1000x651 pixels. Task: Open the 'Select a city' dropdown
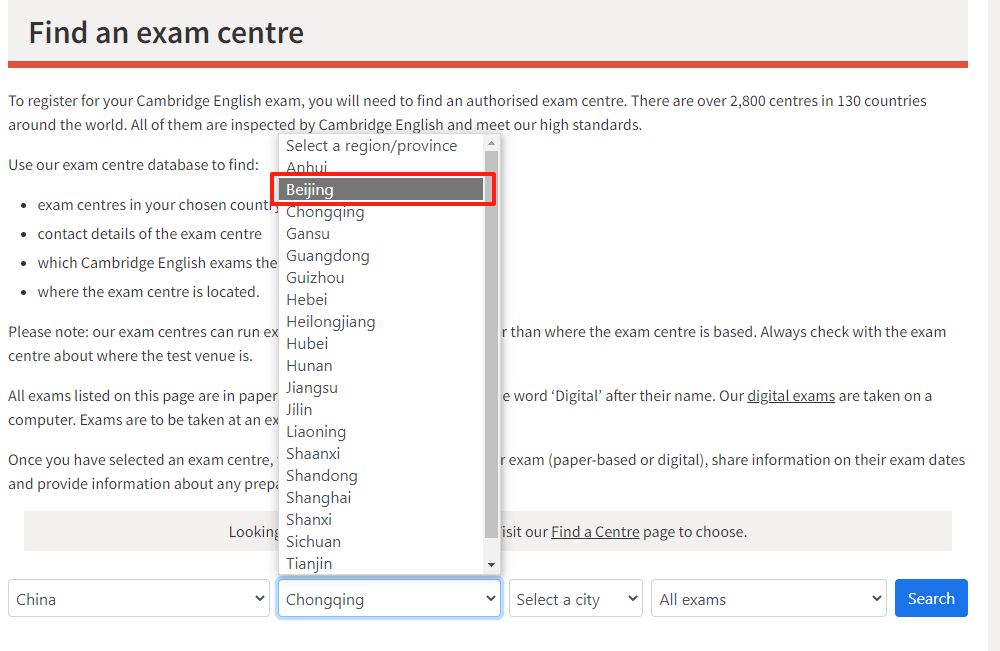pos(576,598)
